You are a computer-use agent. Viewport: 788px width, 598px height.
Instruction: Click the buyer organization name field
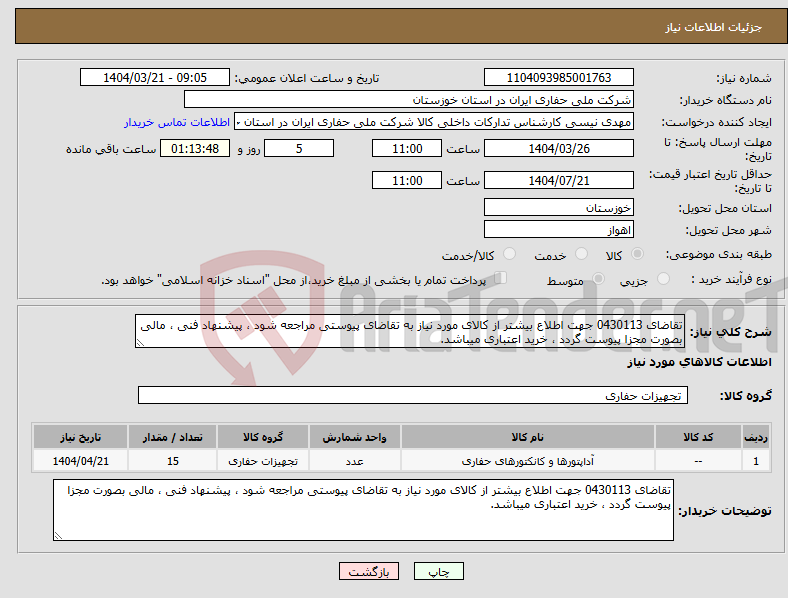pos(409,99)
